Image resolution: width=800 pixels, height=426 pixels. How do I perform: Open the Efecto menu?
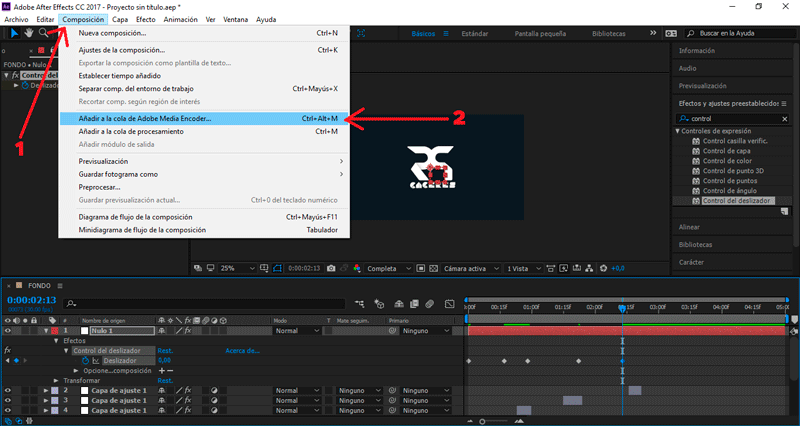click(x=145, y=19)
